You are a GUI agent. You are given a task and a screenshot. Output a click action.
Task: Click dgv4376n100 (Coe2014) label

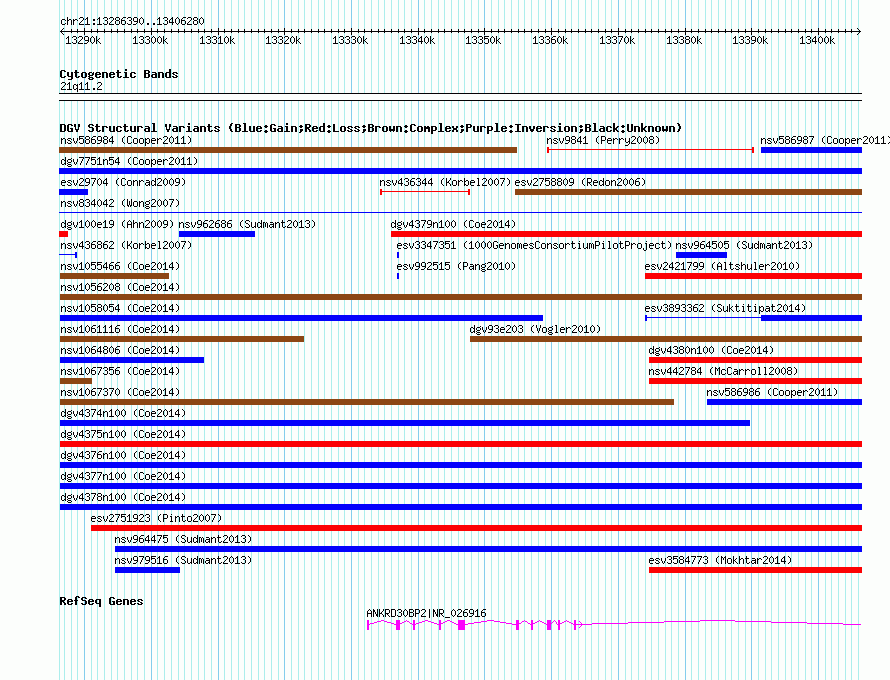click(x=123, y=455)
